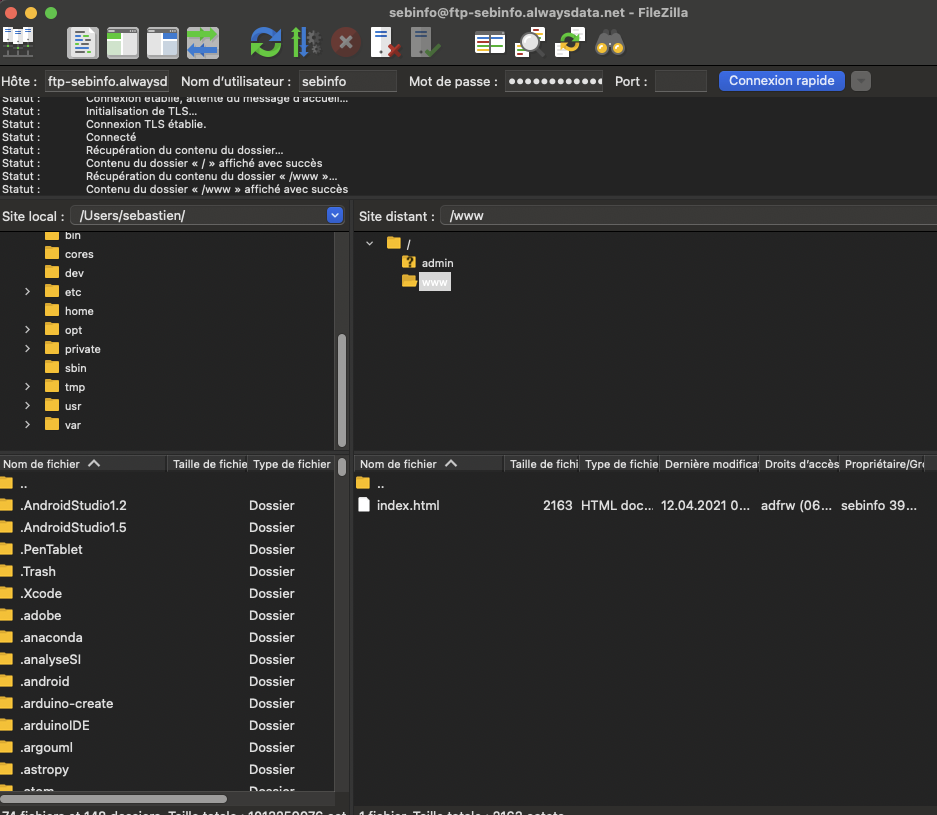Disconnect from the current server
The height and width of the screenshot is (815, 937).
pyautogui.click(x=385, y=42)
